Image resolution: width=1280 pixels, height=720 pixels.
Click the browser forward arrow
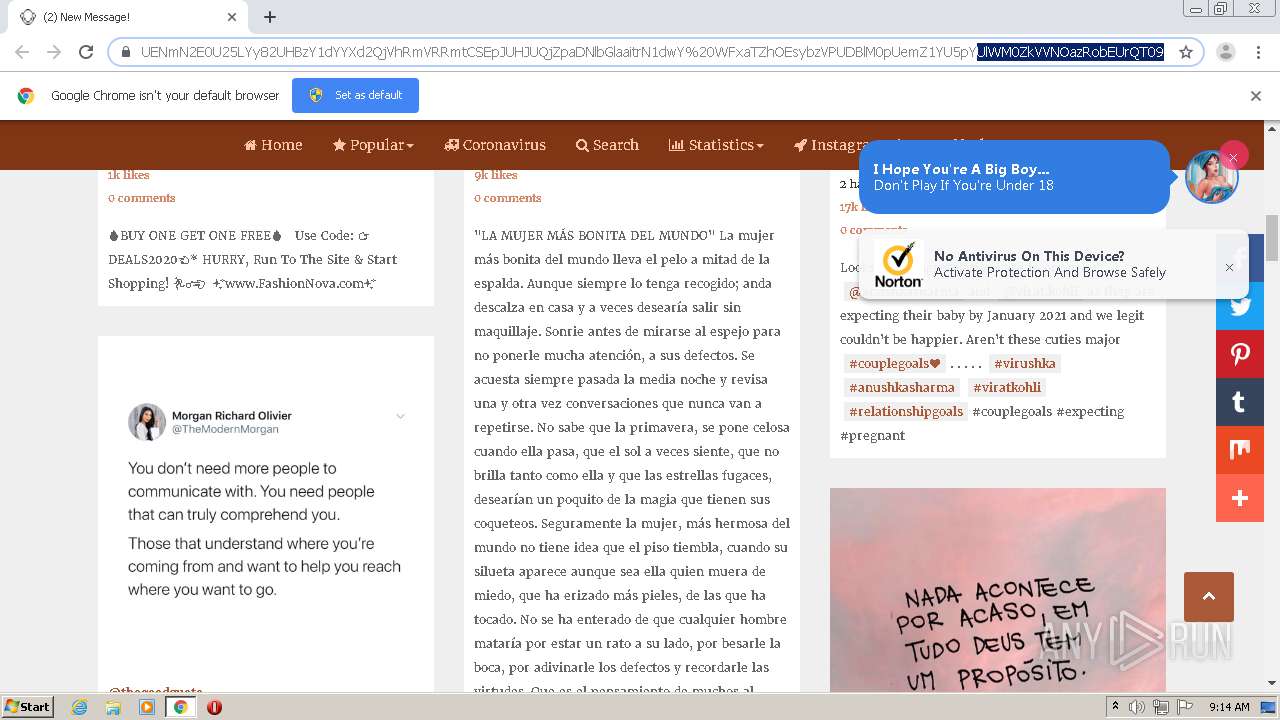[54, 52]
